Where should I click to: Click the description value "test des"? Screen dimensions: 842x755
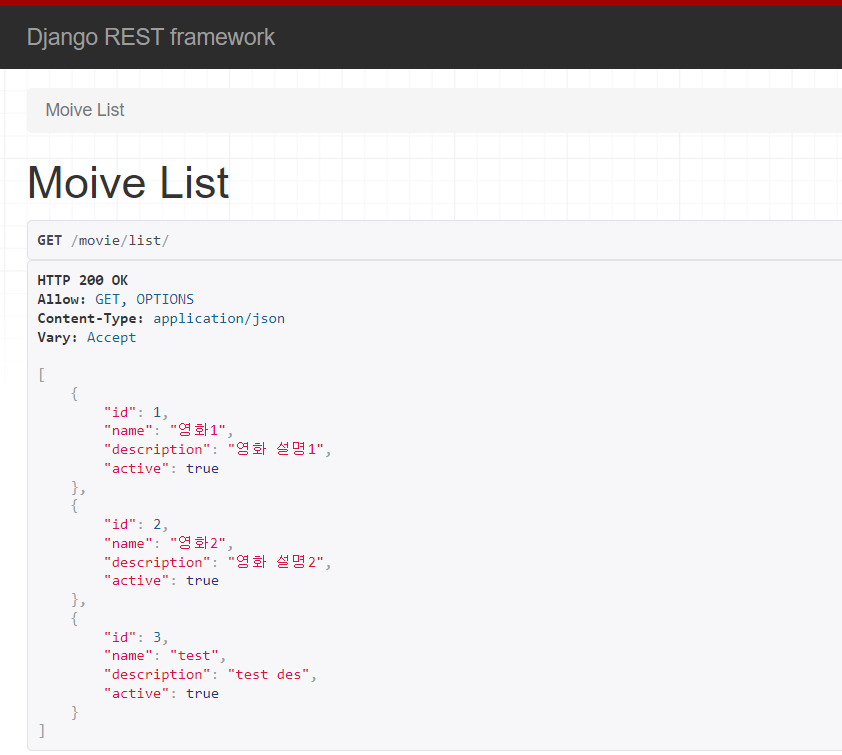[268, 674]
